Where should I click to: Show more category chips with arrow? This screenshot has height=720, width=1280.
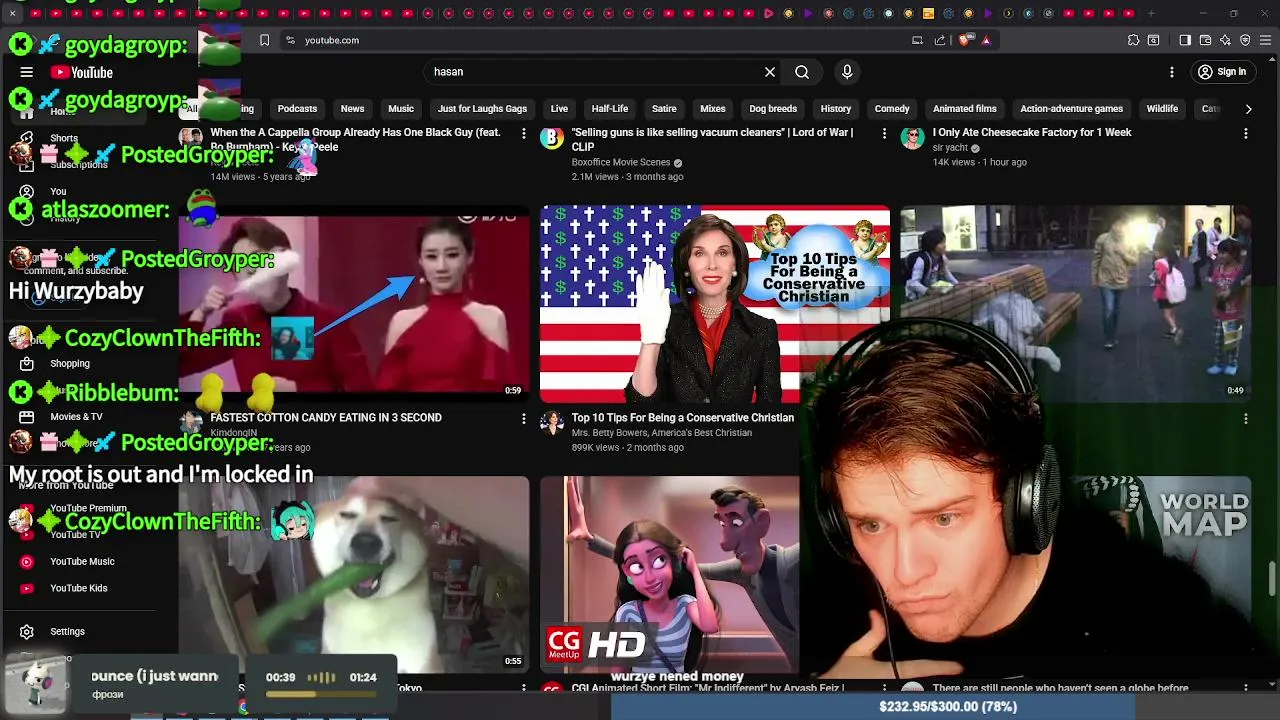[1248, 109]
